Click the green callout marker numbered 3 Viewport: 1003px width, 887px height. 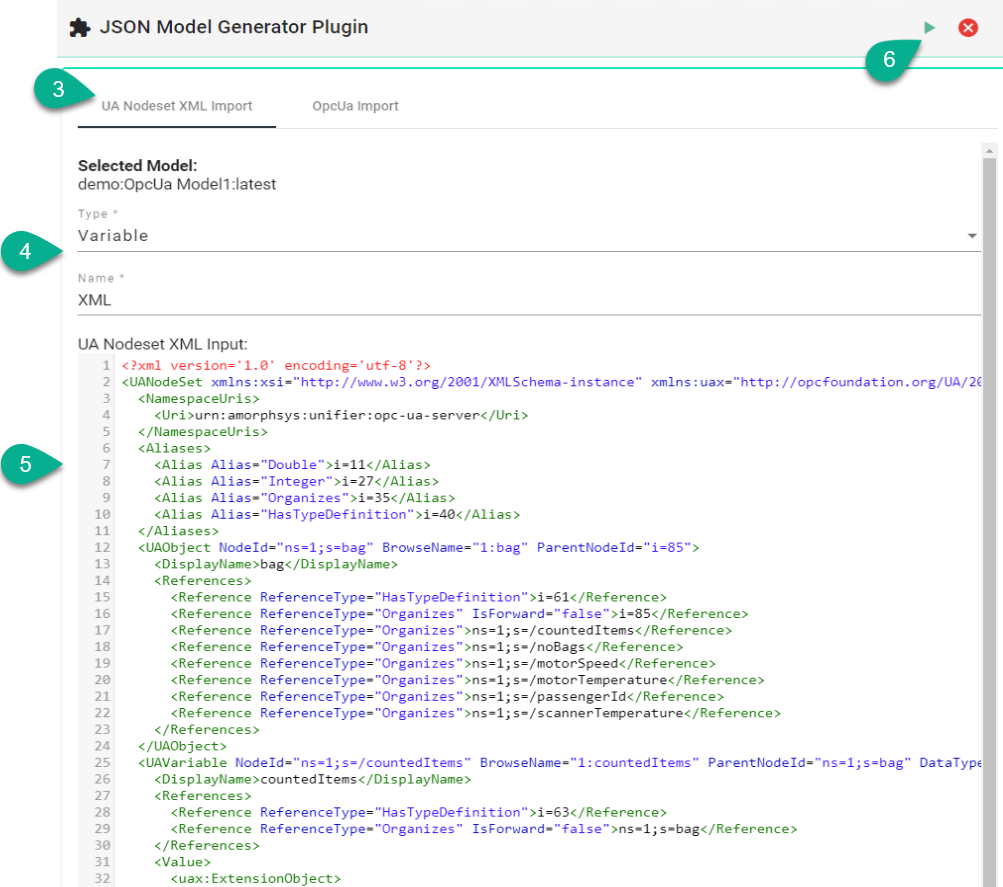pos(58,90)
